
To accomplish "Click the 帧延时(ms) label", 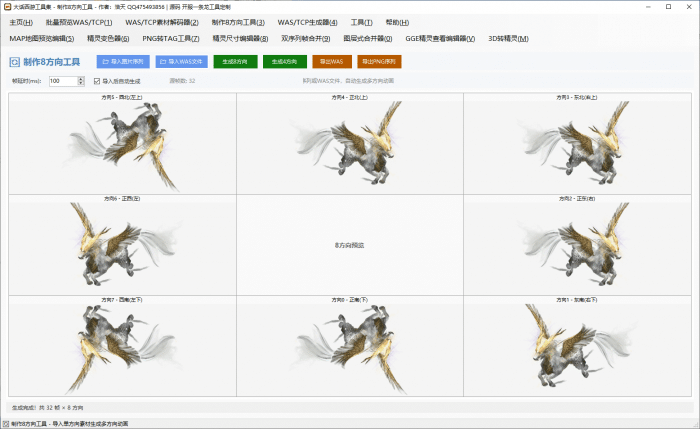I will point(26,81).
